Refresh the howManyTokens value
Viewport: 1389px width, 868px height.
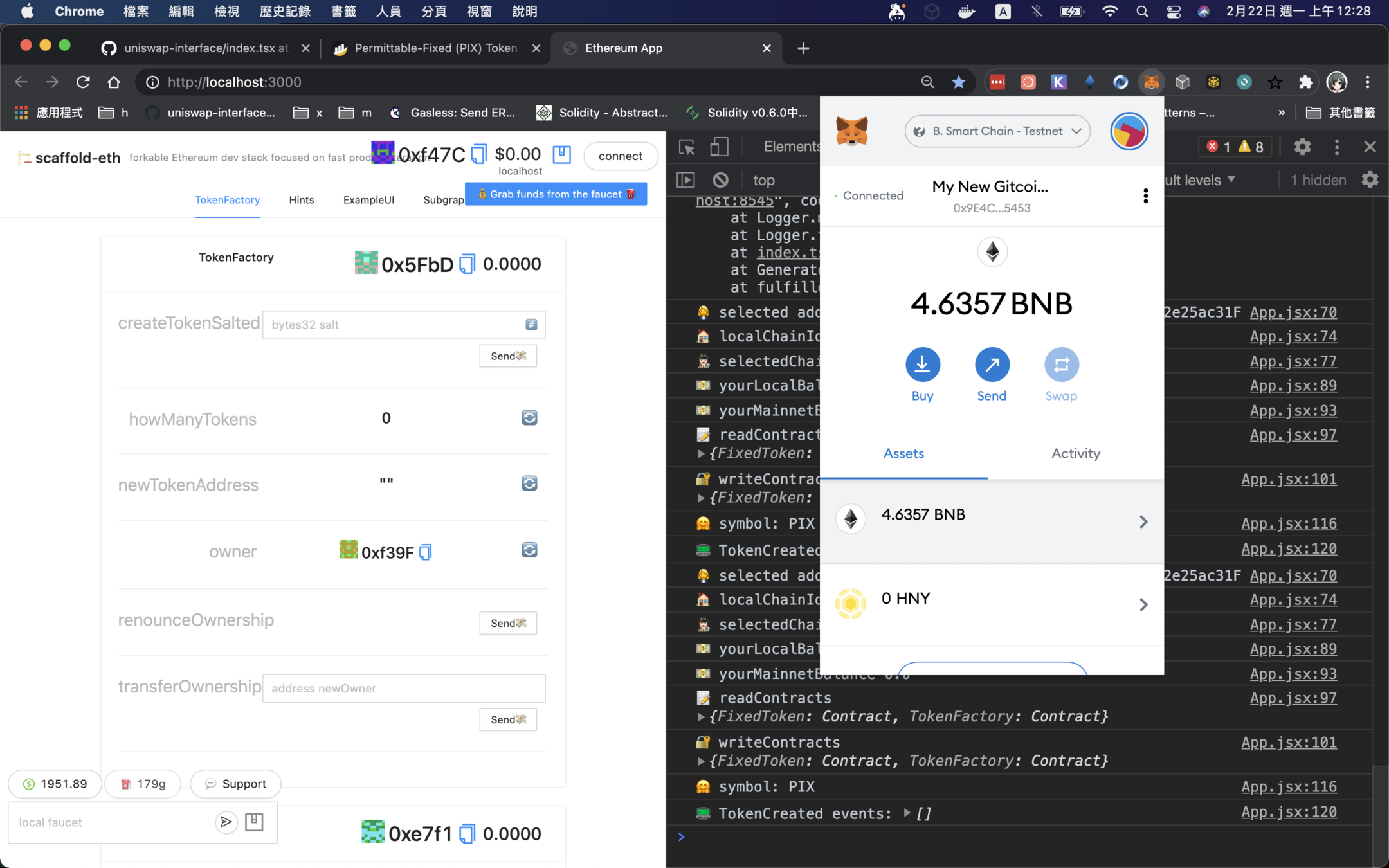pos(529,418)
